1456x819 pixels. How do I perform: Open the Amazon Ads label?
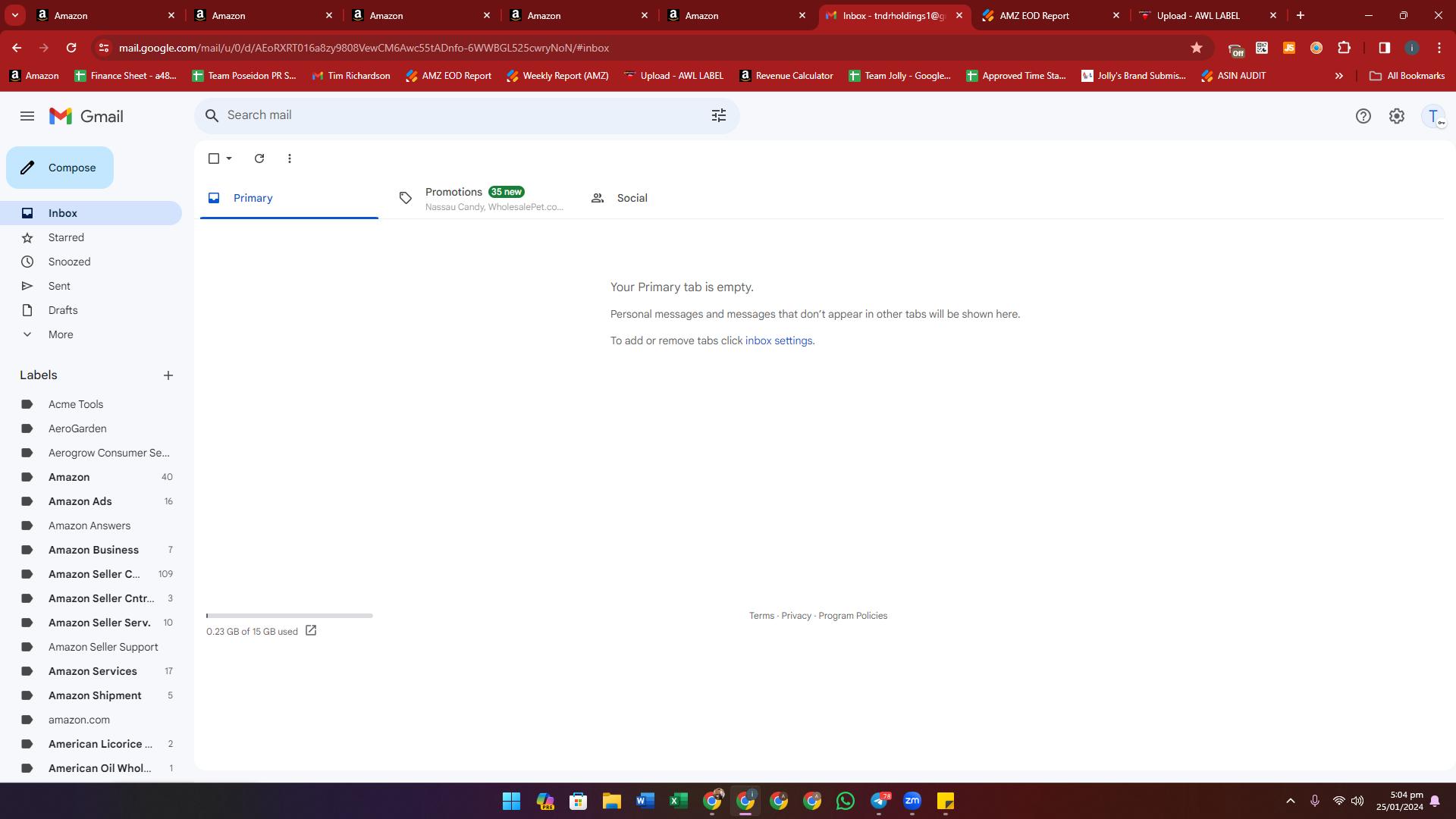click(x=91, y=501)
